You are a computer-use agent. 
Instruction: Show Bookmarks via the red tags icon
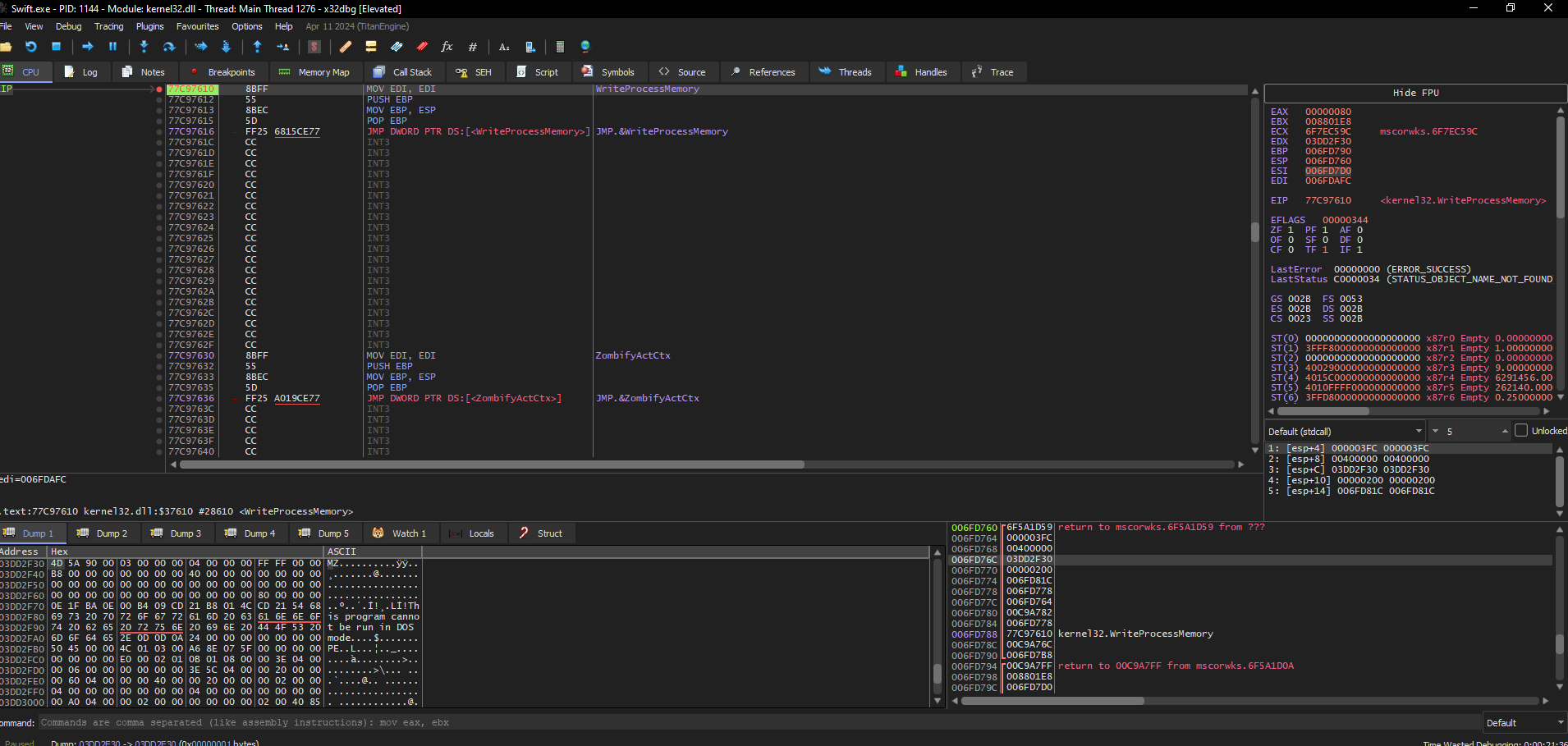coord(422,47)
